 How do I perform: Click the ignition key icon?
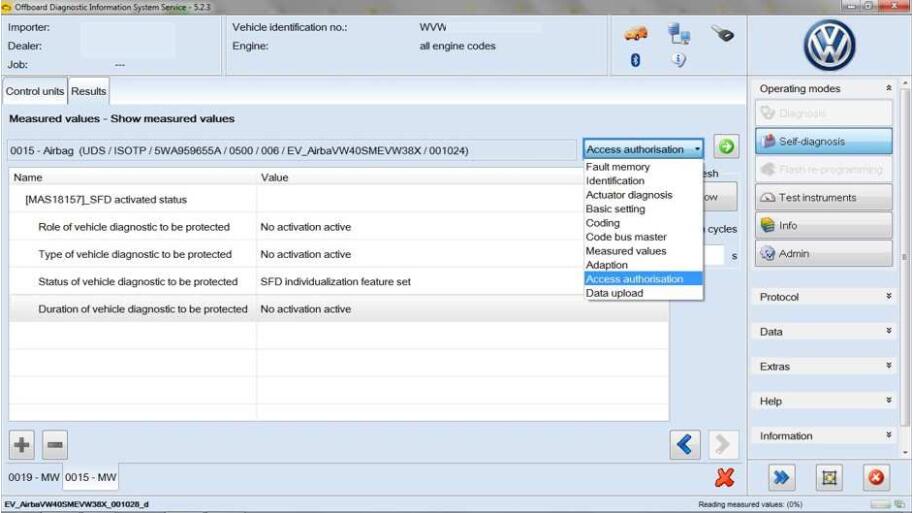[x=723, y=34]
